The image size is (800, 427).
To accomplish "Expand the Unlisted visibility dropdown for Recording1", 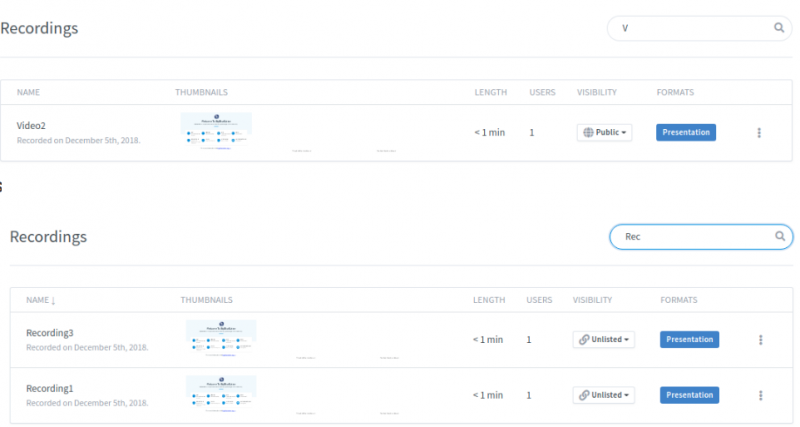I will 604,395.
